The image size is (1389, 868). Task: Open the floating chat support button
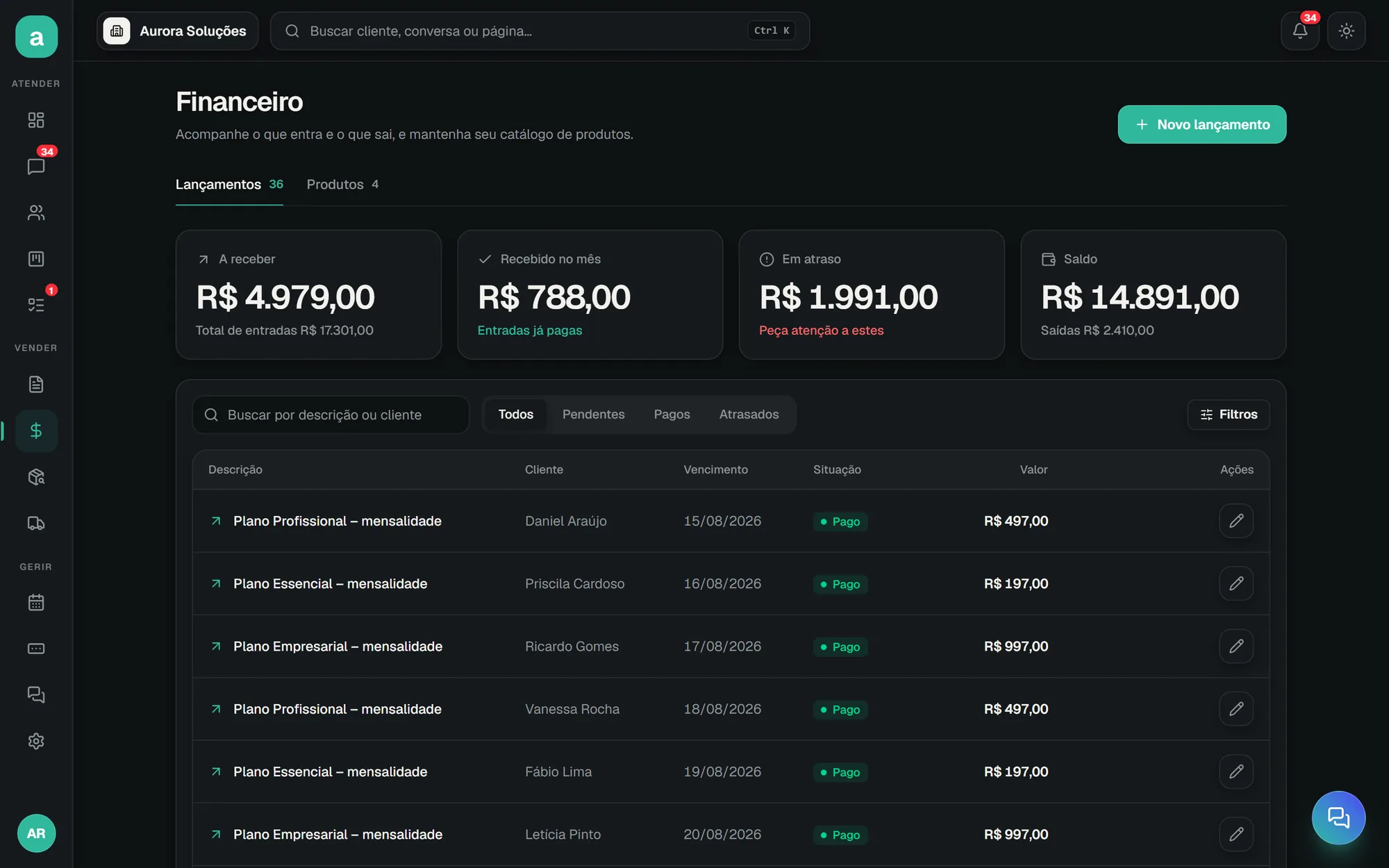point(1338,817)
